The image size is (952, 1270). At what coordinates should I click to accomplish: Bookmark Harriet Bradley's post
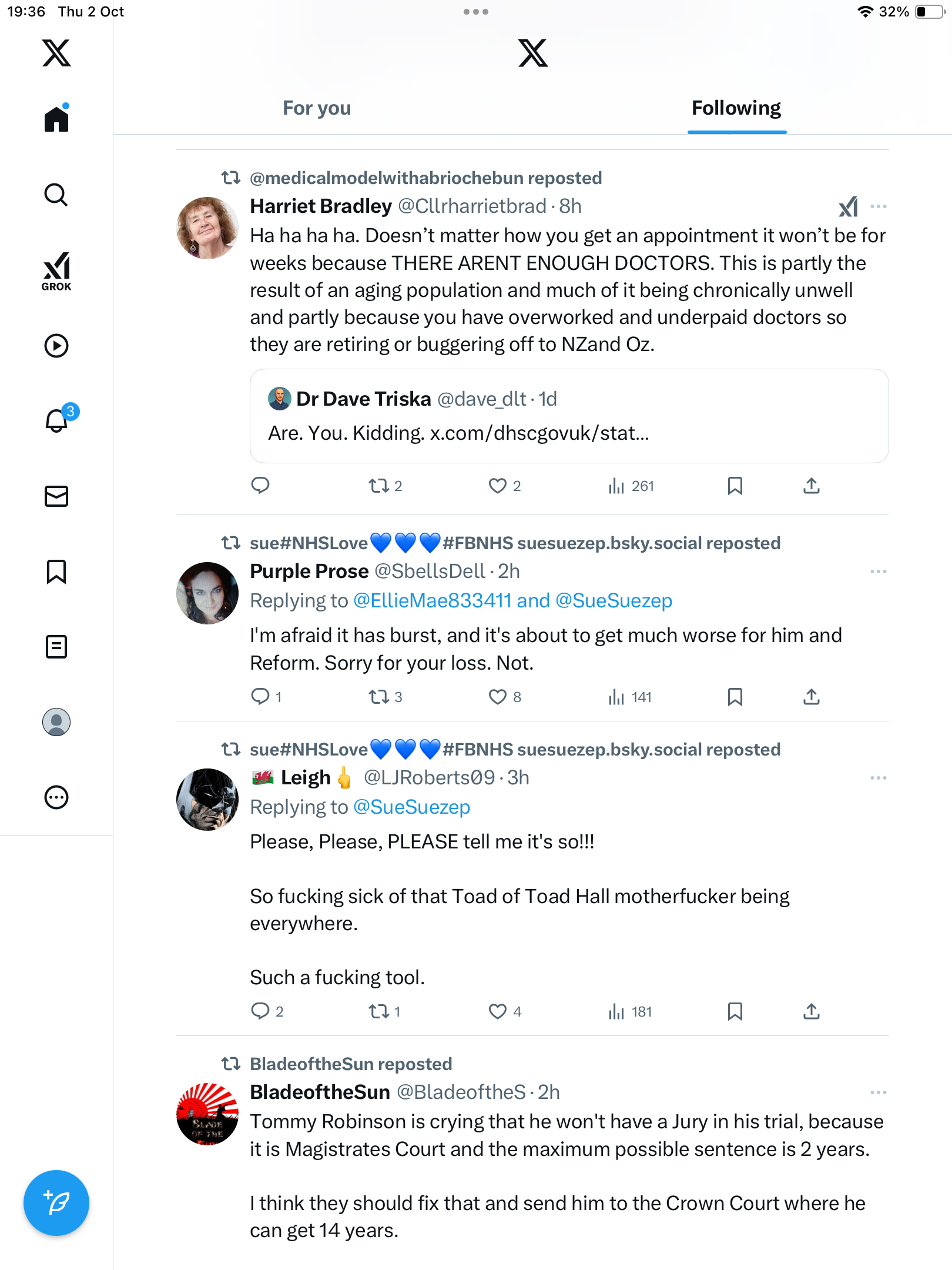tap(735, 486)
